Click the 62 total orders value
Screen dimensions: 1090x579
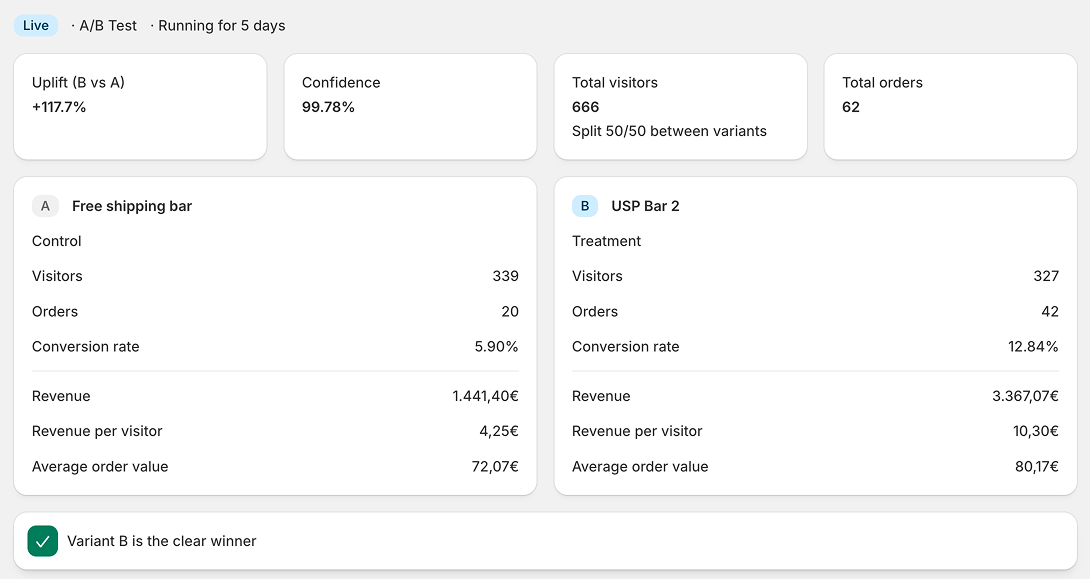pyautogui.click(x=851, y=107)
